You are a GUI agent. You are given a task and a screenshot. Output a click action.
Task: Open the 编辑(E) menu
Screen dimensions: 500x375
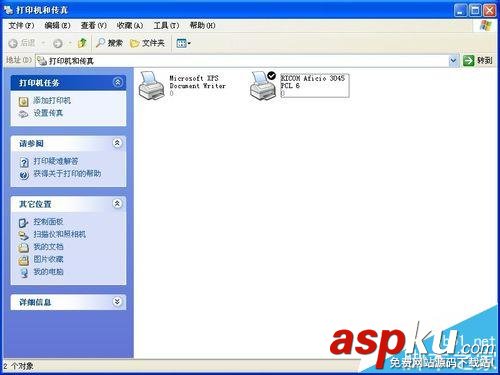click(x=57, y=25)
